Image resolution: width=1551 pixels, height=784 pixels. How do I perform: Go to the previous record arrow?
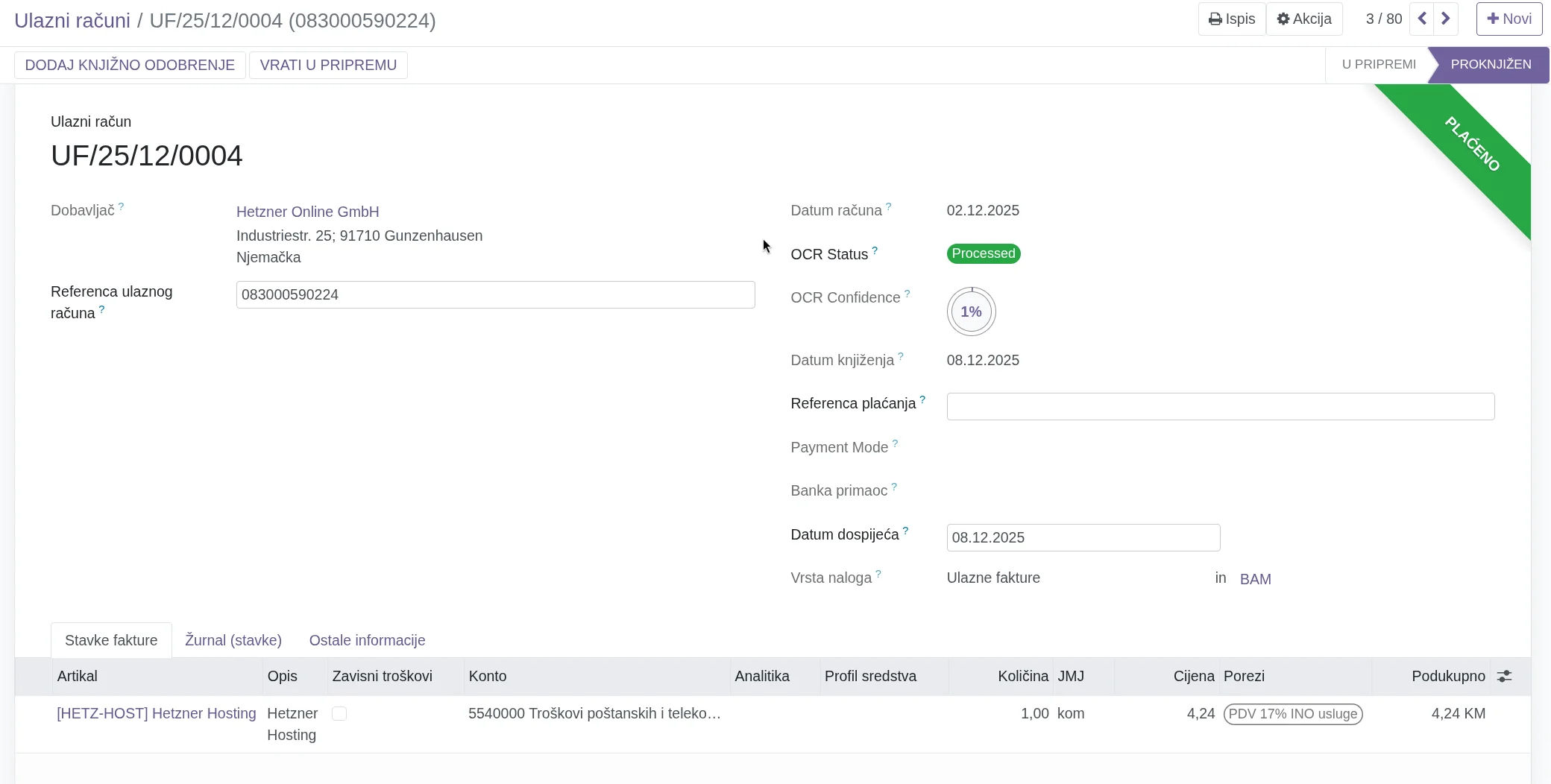(1422, 19)
